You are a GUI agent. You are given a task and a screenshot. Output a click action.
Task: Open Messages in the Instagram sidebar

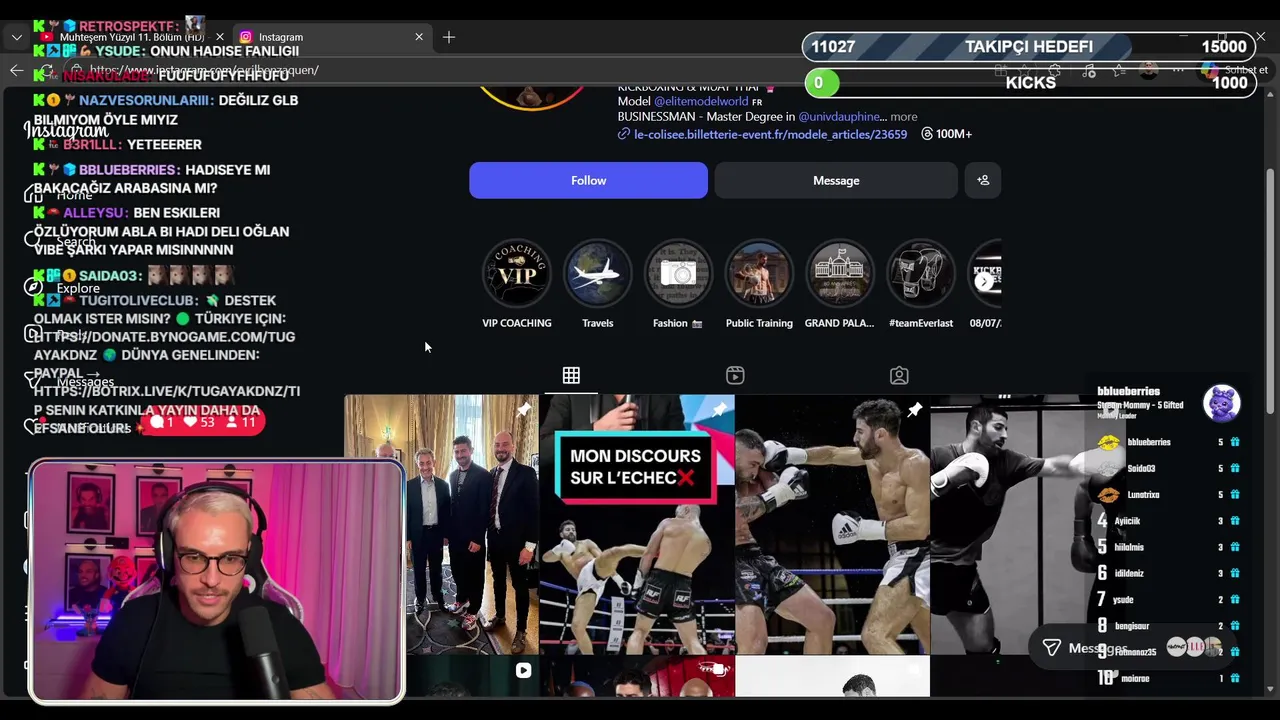click(x=70, y=381)
